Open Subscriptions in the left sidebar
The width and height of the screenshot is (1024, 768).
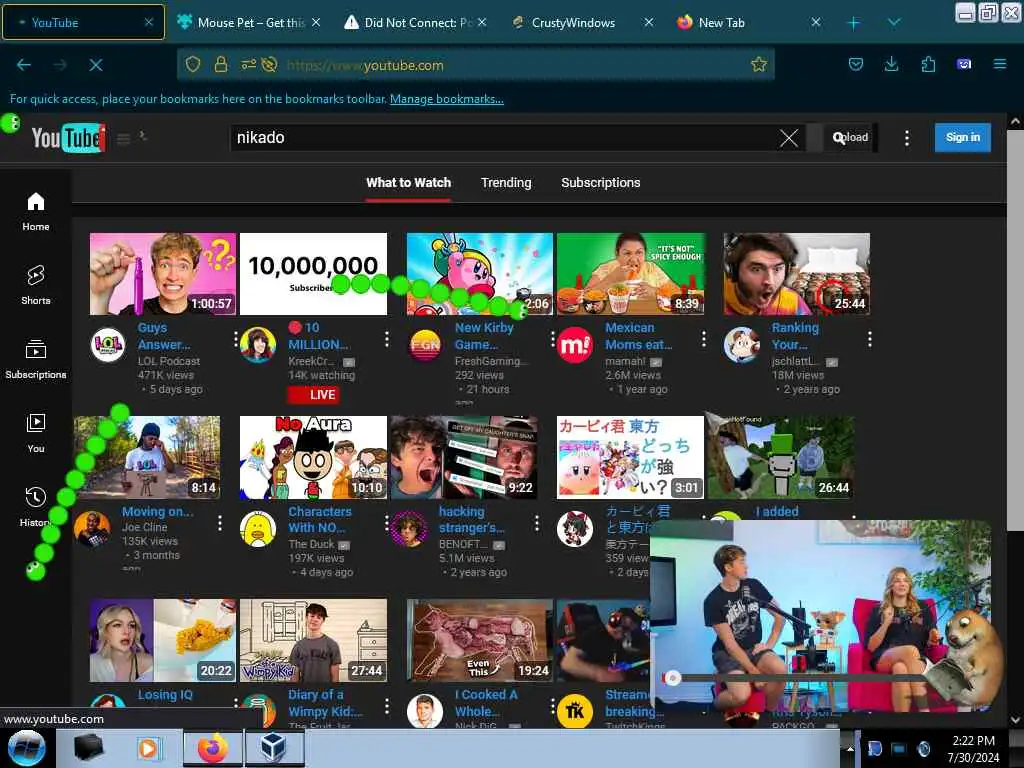point(36,359)
